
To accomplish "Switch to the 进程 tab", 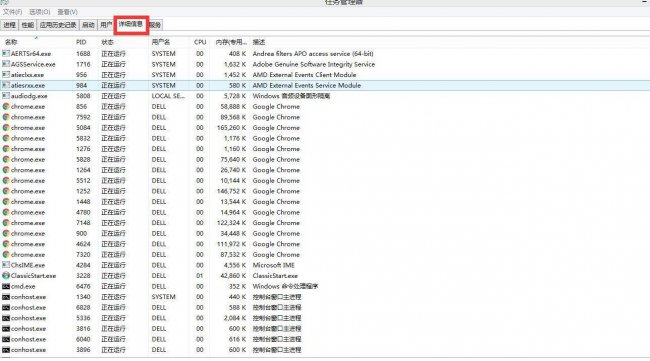I will [x=10, y=25].
